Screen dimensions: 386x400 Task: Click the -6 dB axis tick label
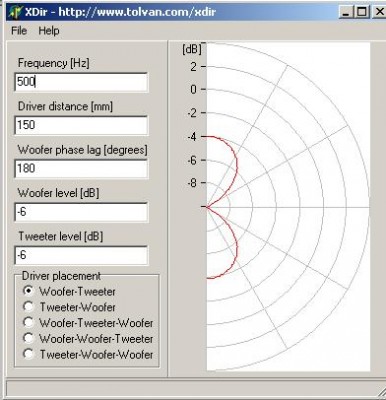tap(192, 160)
